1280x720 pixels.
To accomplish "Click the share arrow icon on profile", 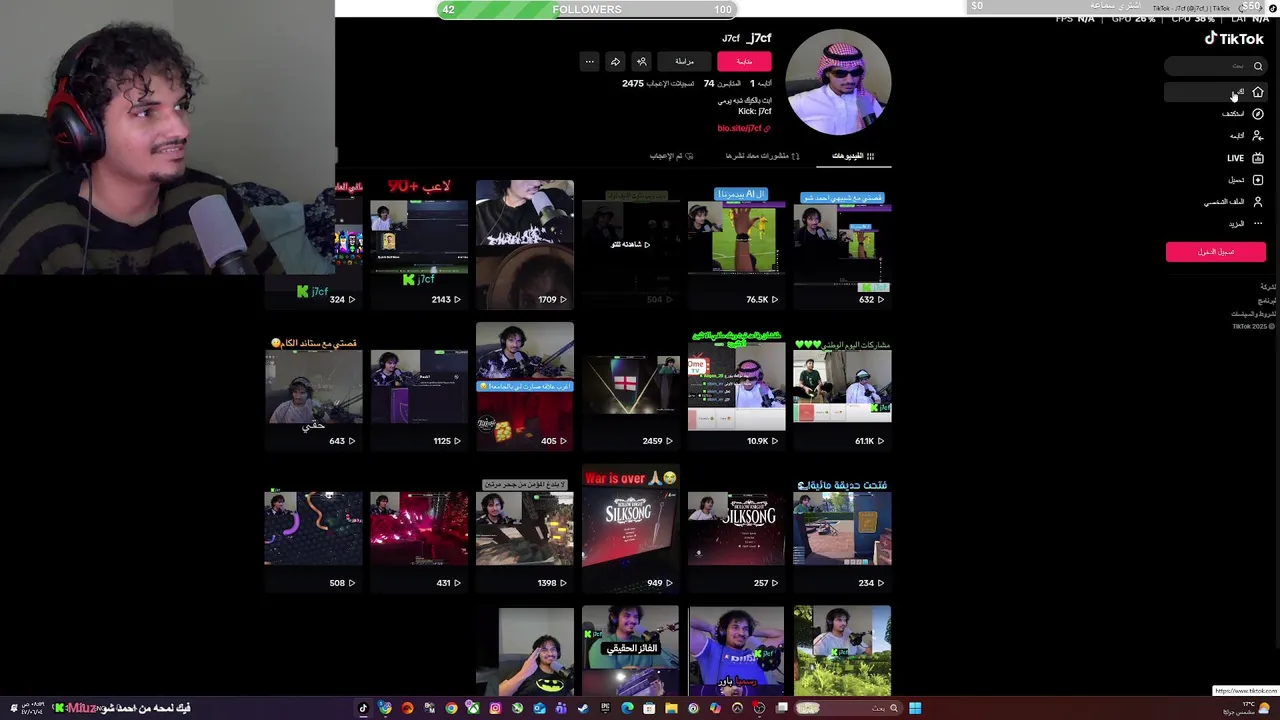I will [615, 61].
